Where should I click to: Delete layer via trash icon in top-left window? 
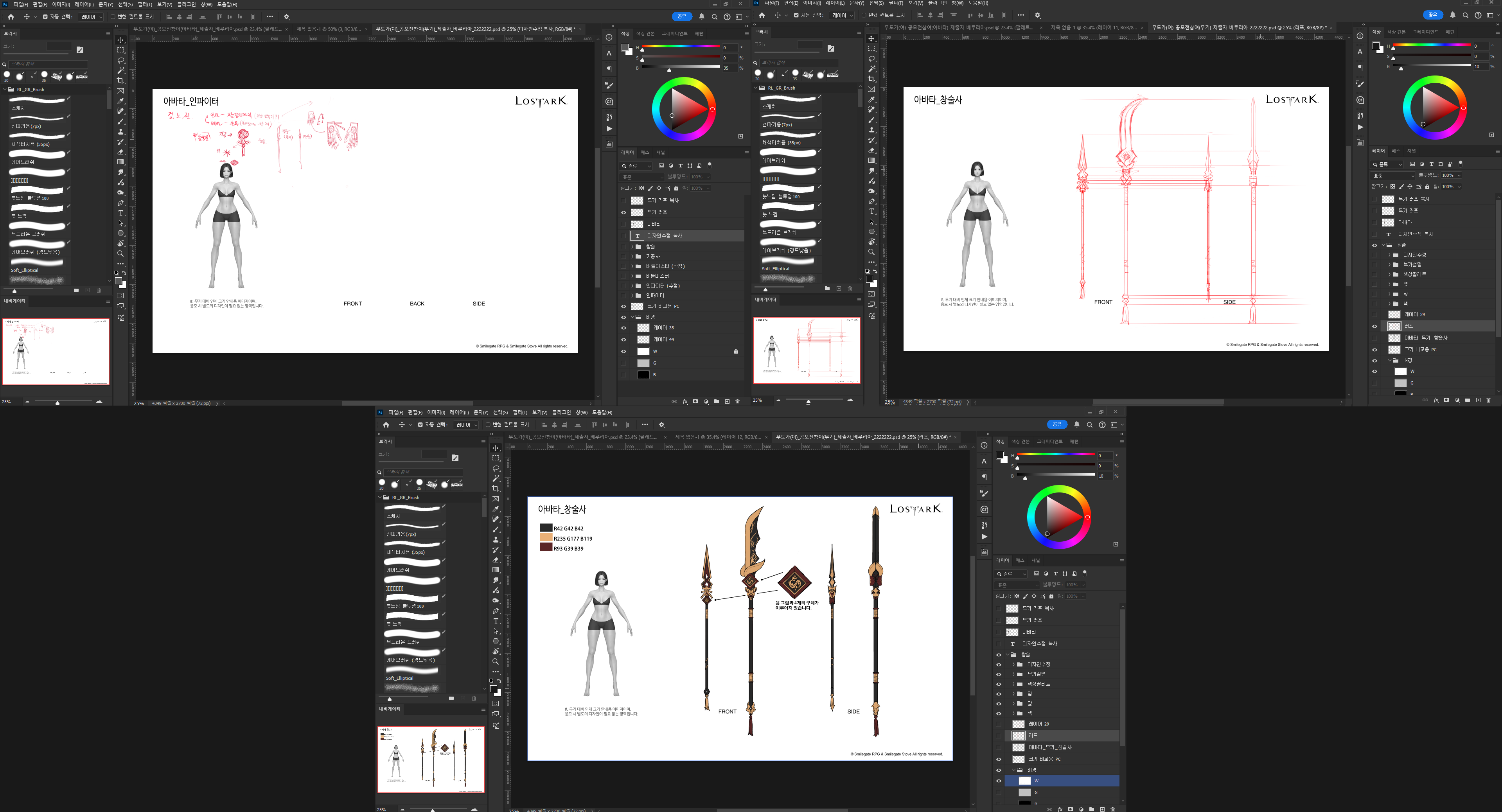click(738, 402)
